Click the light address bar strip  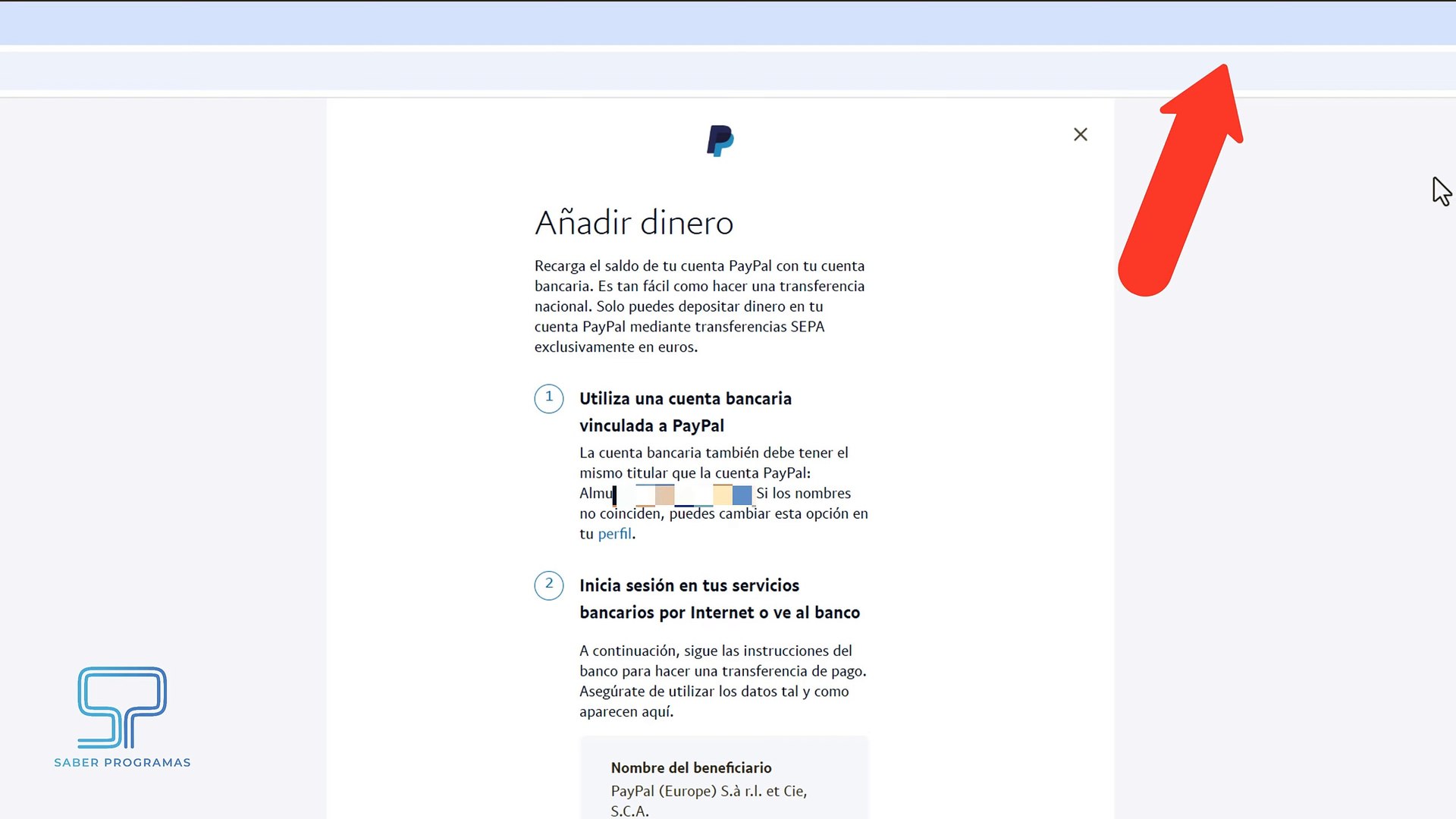[x=728, y=71]
